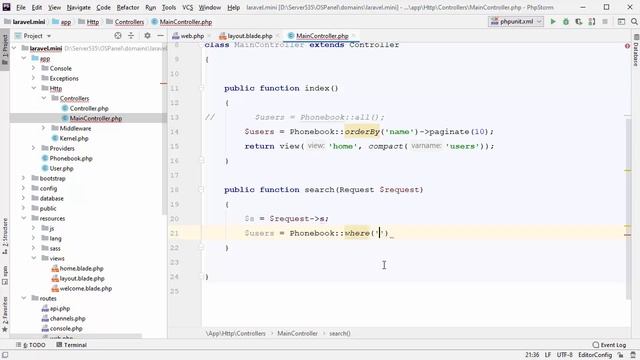Screen dimensions: 640x360
Task: Open the File menu
Action: pos(21,7)
